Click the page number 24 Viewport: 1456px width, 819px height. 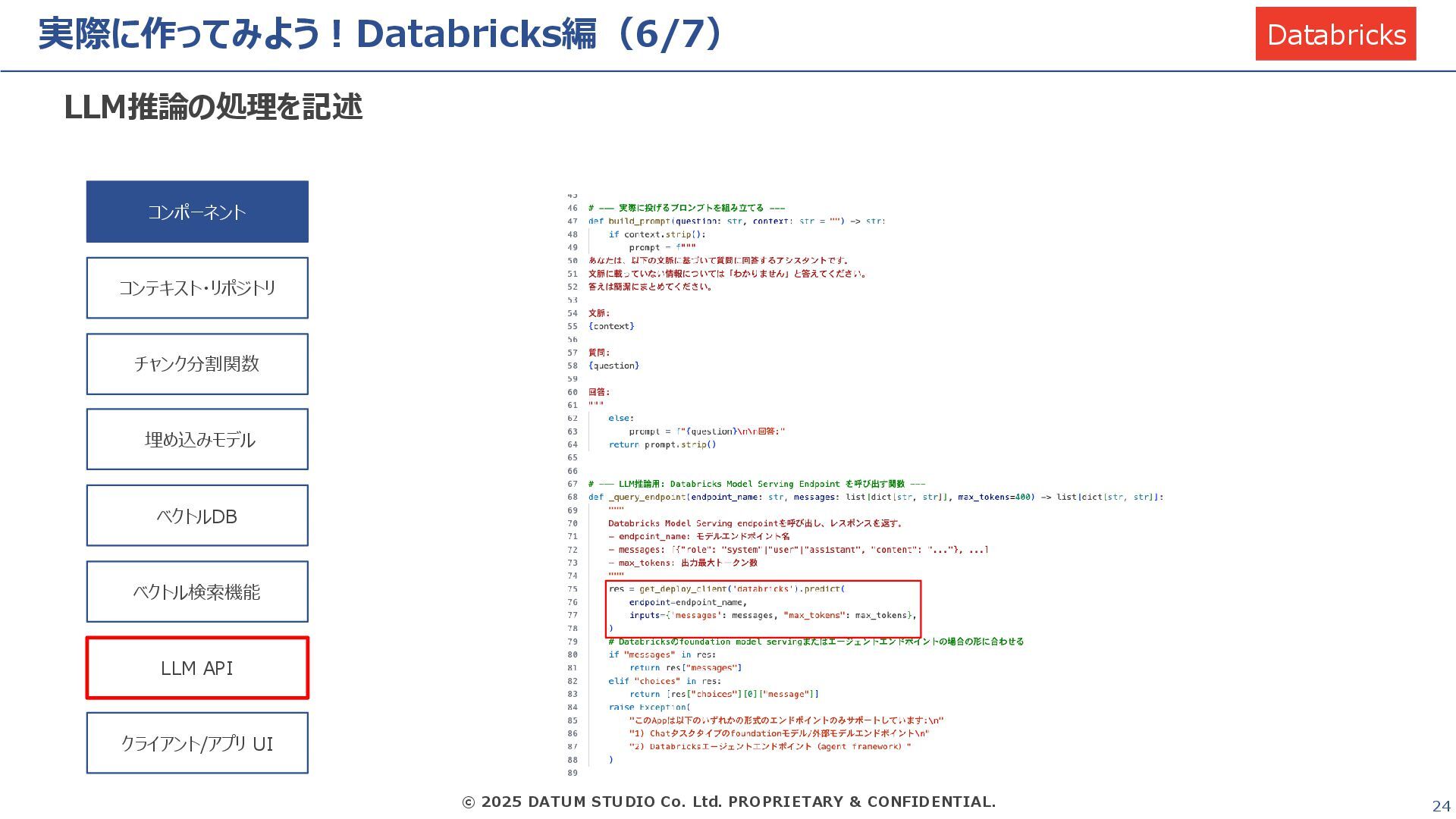1440,806
